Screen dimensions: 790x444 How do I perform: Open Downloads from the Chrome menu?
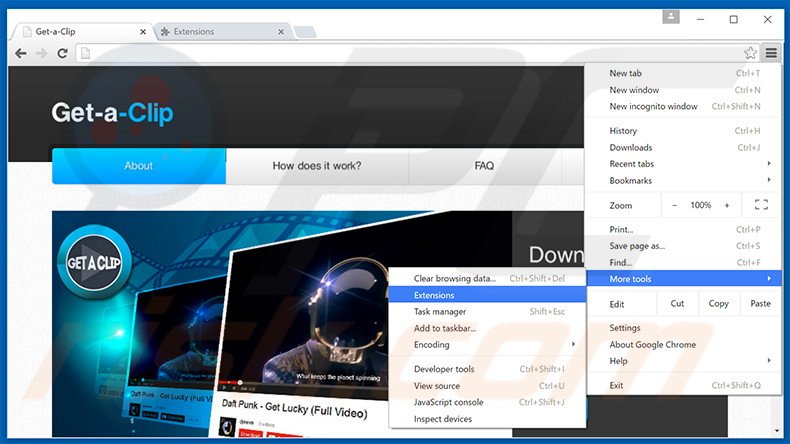point(684,147)
